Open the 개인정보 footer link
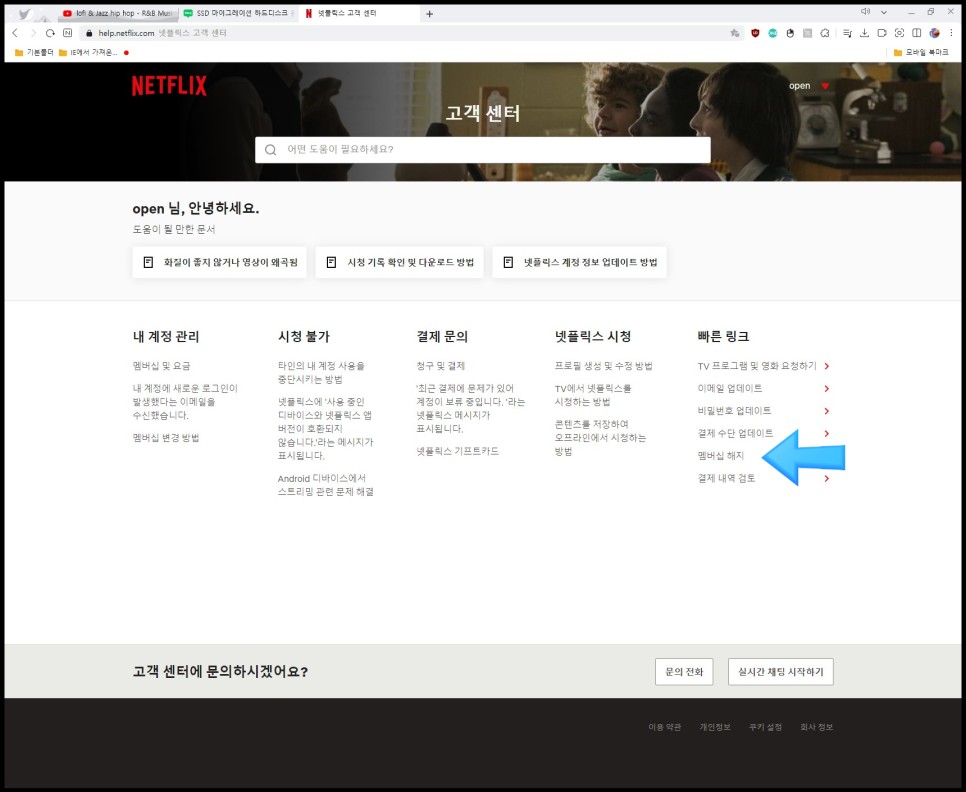This screenshot has height=792, width=966. point(715,727)
